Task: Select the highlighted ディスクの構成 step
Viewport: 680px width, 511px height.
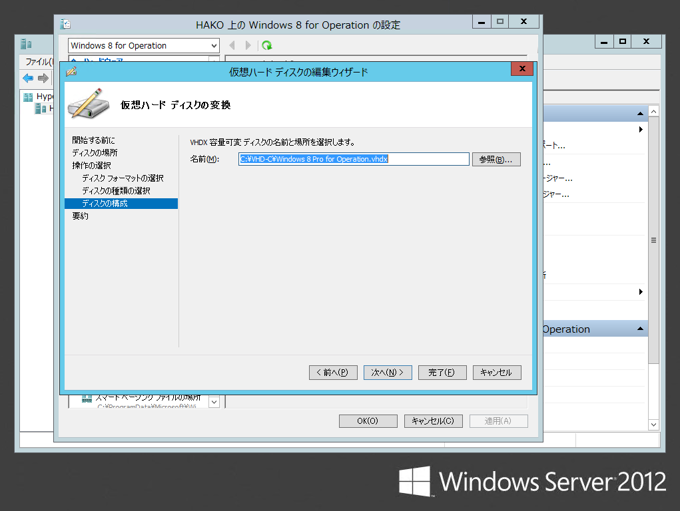Action: [x=121, y=203]
